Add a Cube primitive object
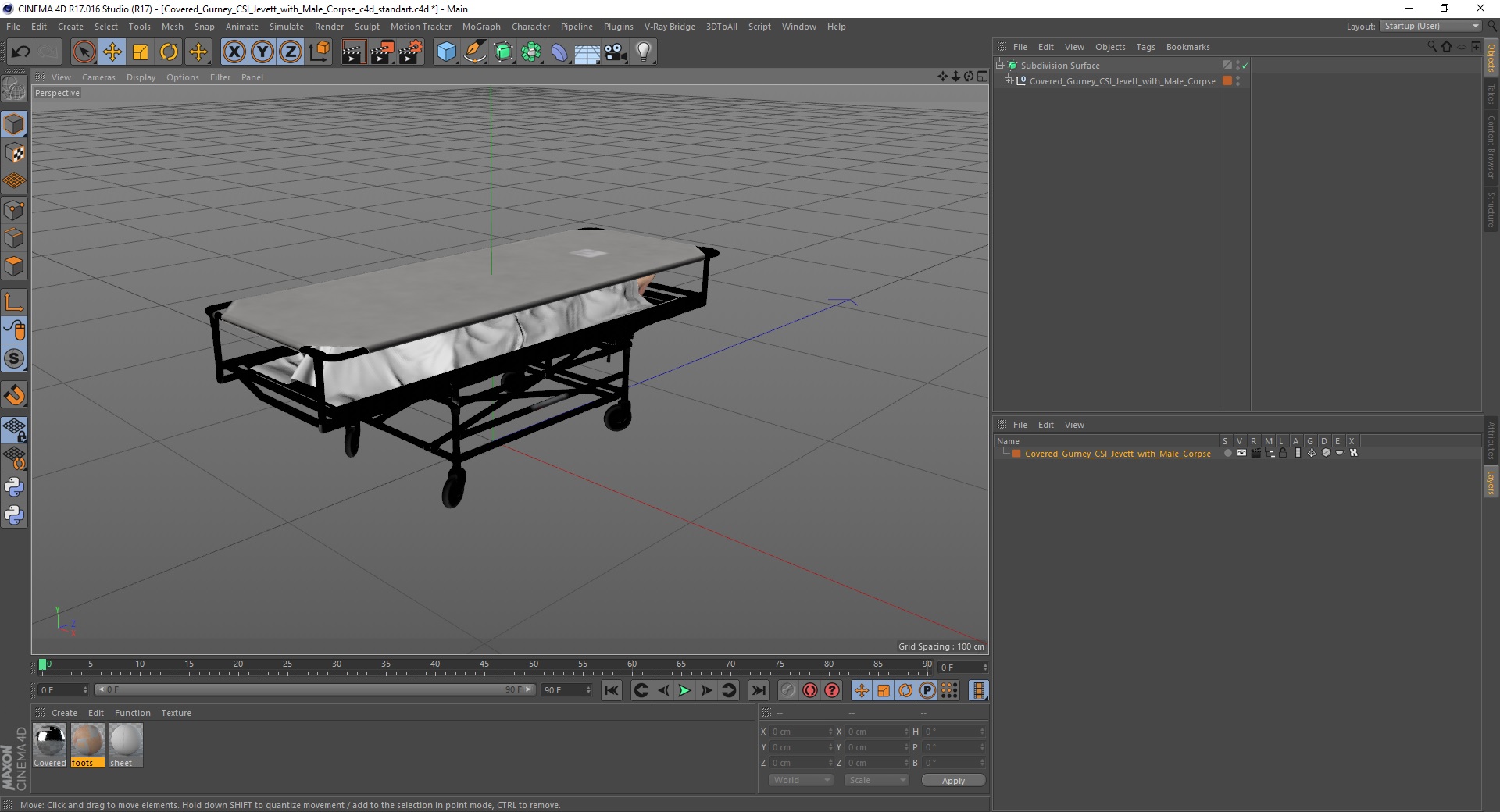Image resolution: width=1500 pixels, height=812 pixels. tap(446, 52)
